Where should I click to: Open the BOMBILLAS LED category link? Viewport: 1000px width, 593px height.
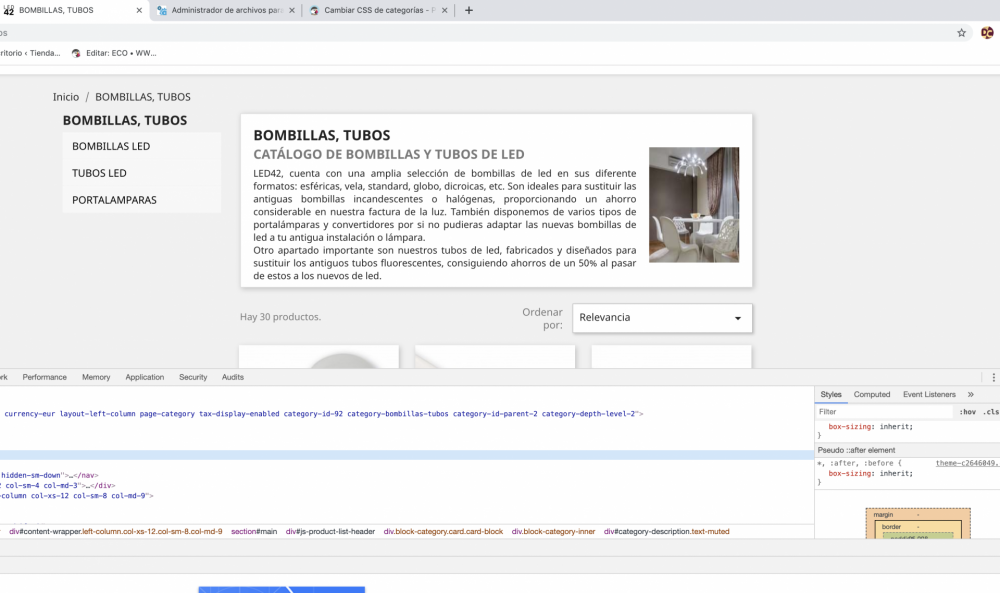coord(113,145)
